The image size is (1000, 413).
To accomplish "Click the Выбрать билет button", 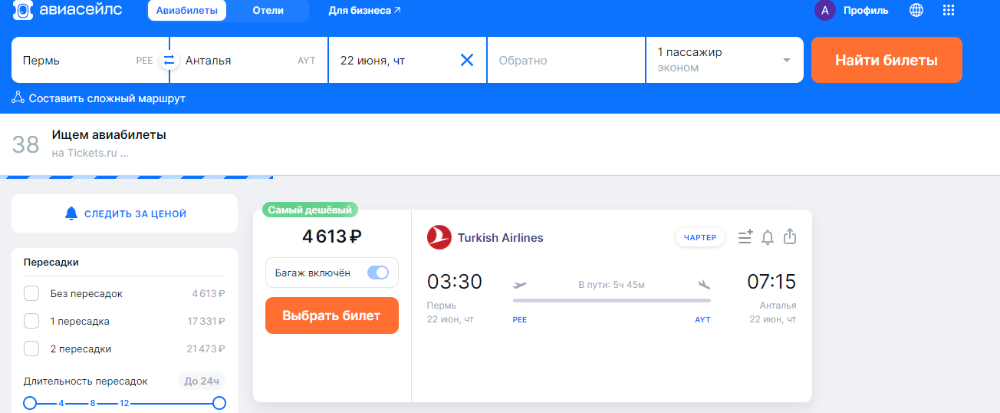I will 332,315.
